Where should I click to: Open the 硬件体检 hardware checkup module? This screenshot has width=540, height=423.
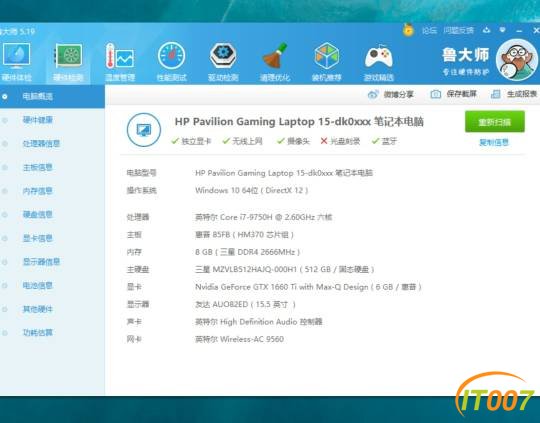(x=16, y=62)
